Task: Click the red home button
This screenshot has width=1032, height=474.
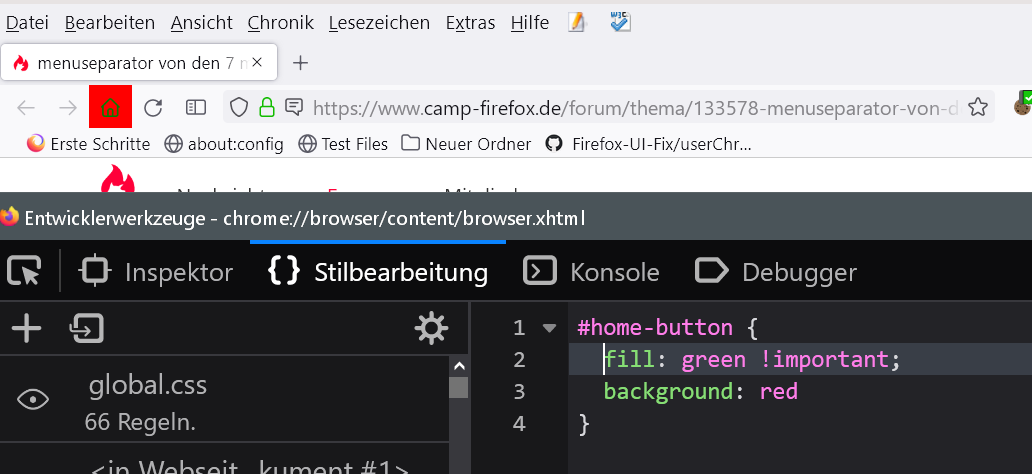Action: click(x=110, y=107)
